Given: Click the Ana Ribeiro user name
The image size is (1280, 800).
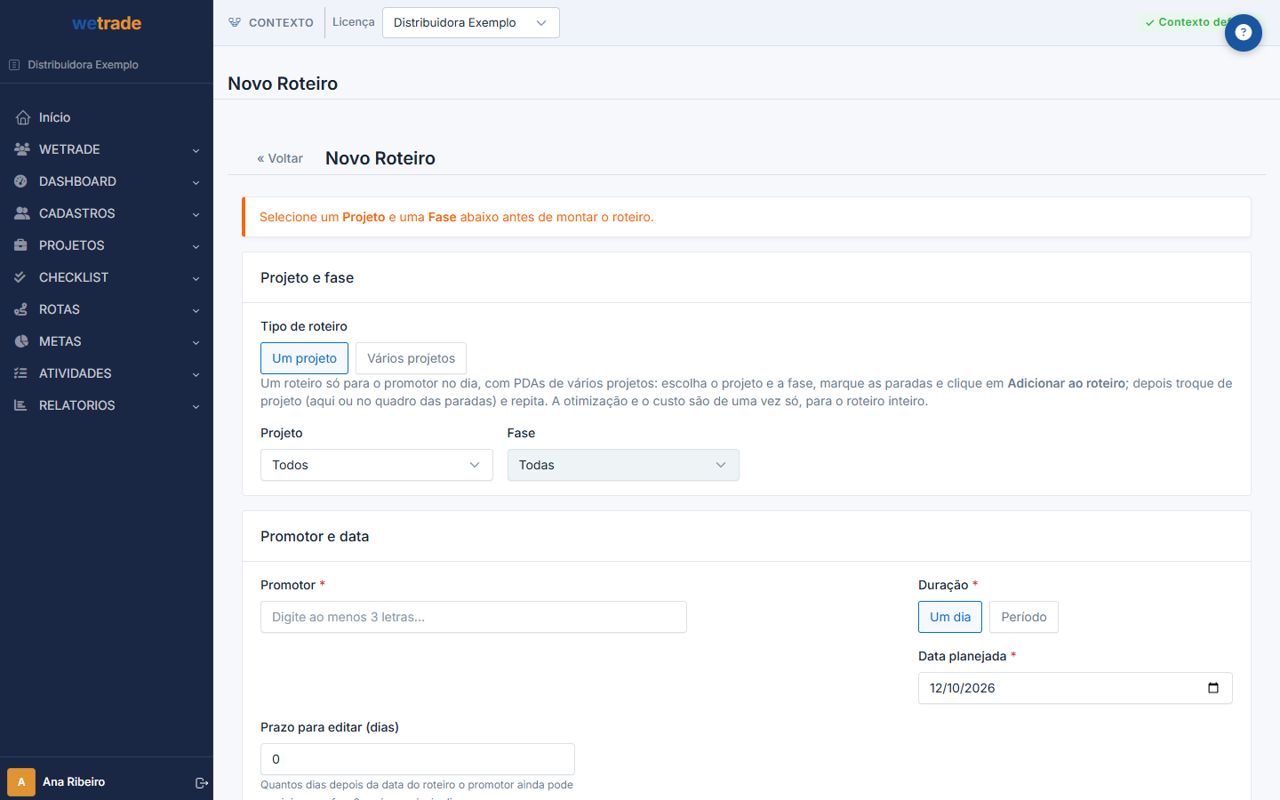Looking at the screenshot, I should pos(74,782).
